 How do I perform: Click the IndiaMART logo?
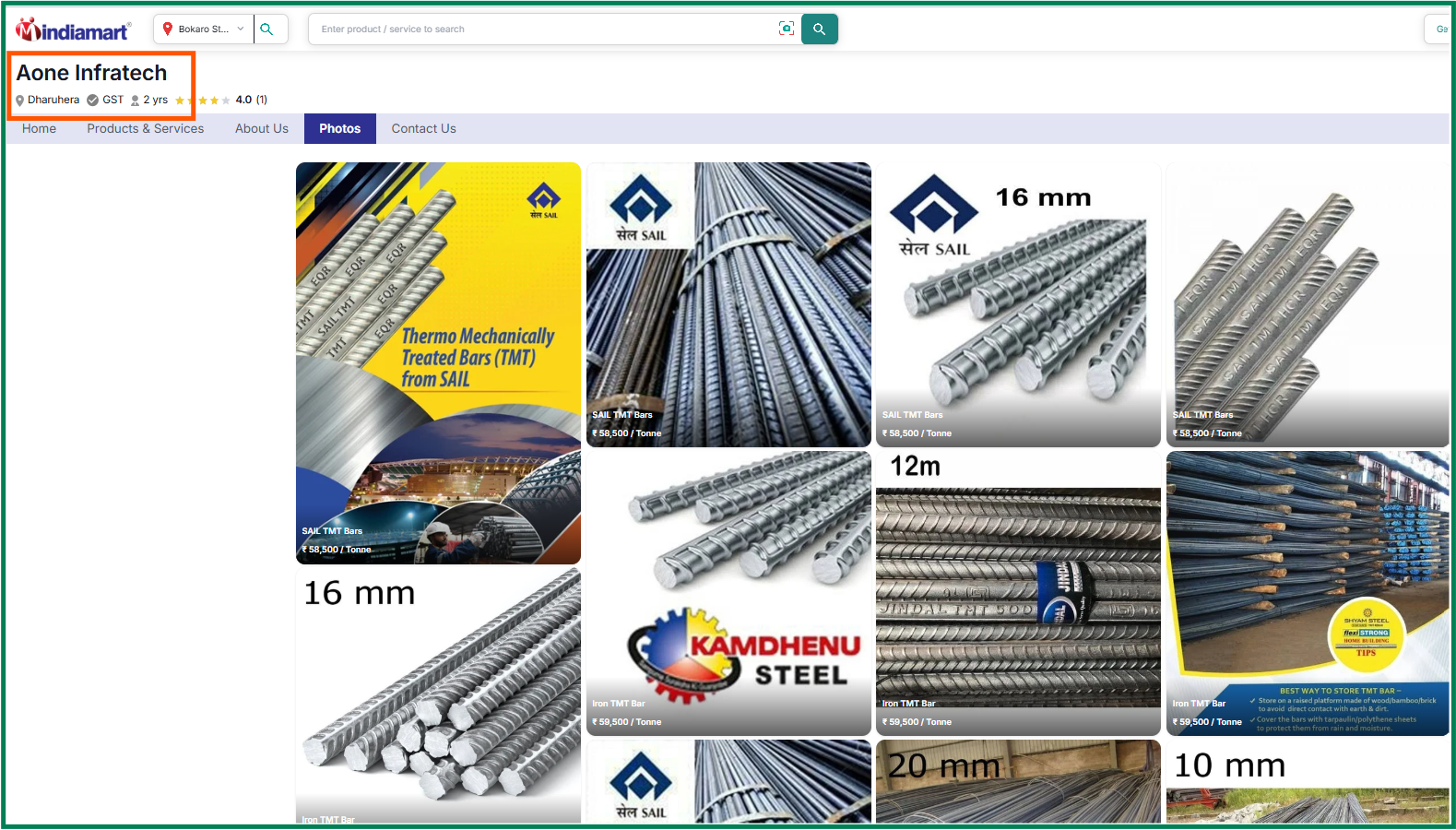tap(73, 30)
